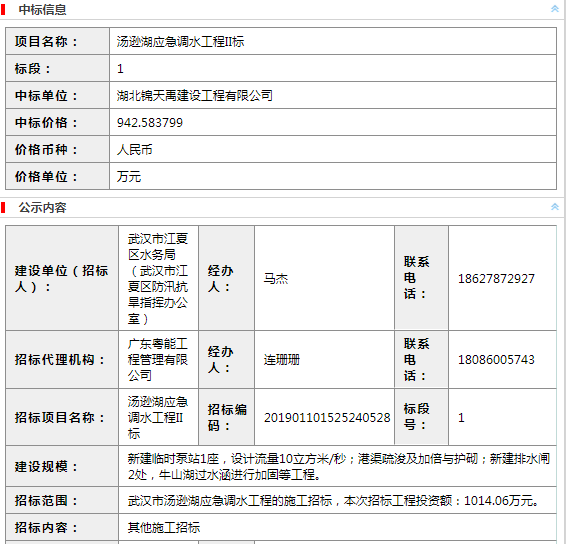Click handler name 马杰
The image size is (568, 544).
coord(276,279)
